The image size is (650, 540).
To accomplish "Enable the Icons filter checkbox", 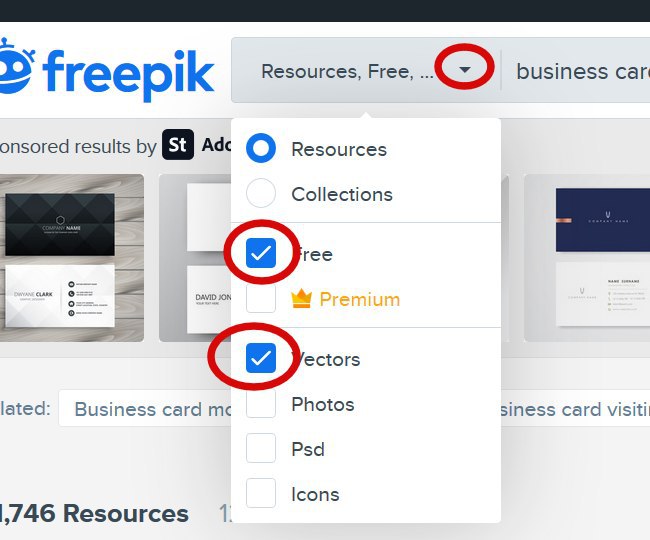I will pyautogui.click(x=261, y=493).
